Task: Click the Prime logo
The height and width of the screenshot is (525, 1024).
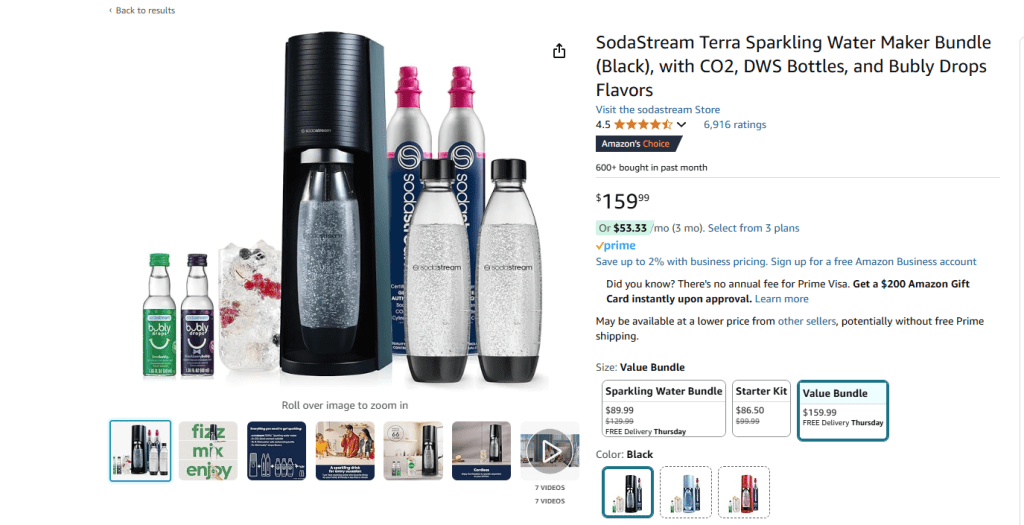Action: [x=615, y=246]
